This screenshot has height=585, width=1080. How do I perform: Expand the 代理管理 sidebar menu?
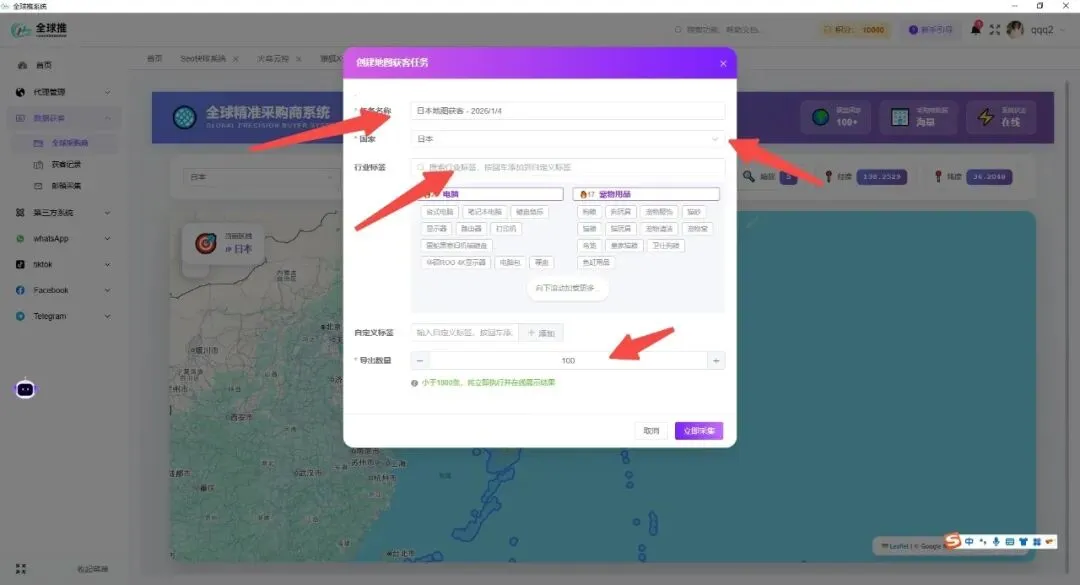[107, 92]
